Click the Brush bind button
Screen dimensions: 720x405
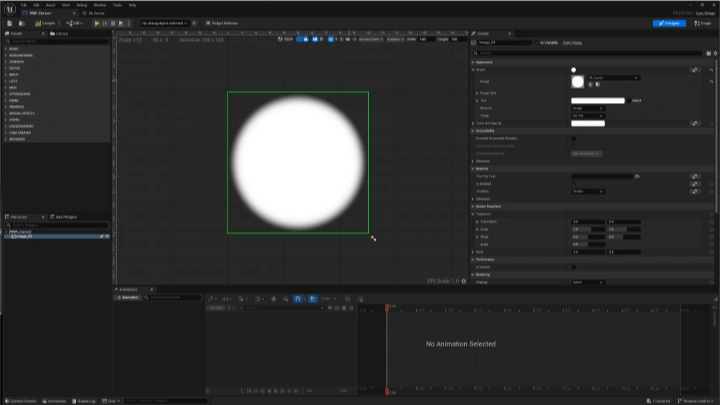[x=695, y=70]
